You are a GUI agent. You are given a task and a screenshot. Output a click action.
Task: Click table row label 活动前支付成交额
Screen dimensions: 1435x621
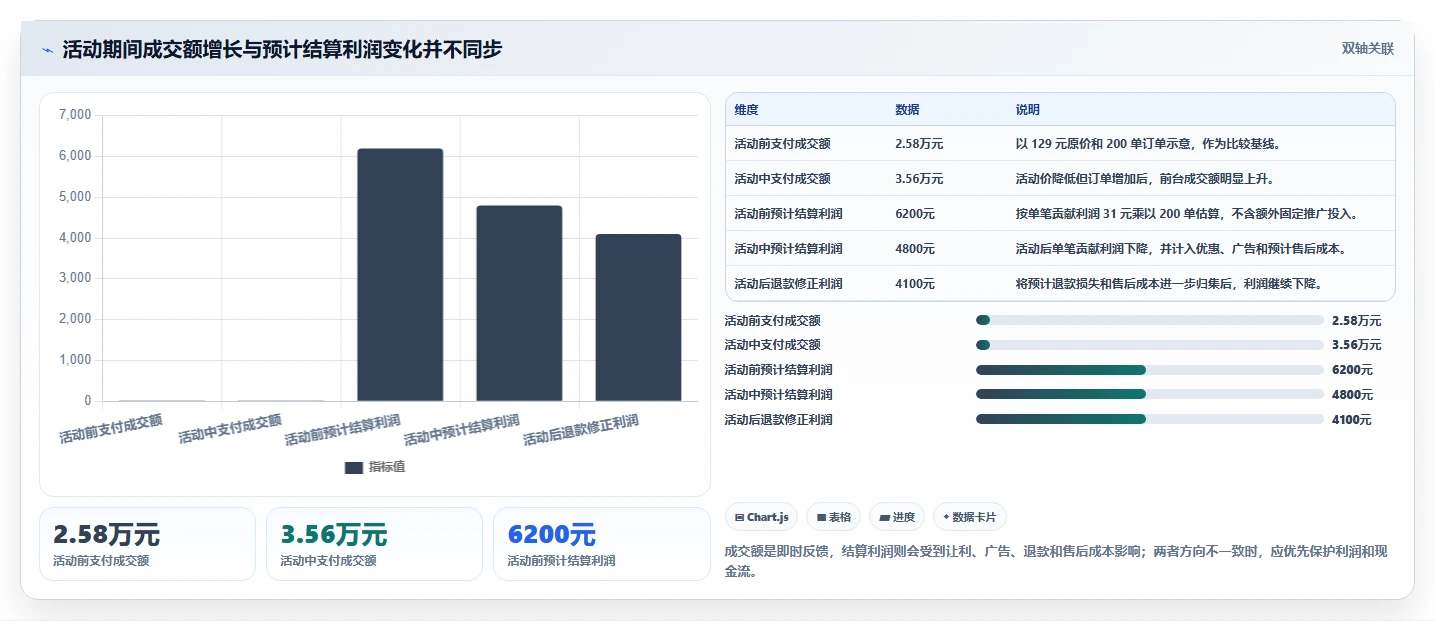point(782,144)
